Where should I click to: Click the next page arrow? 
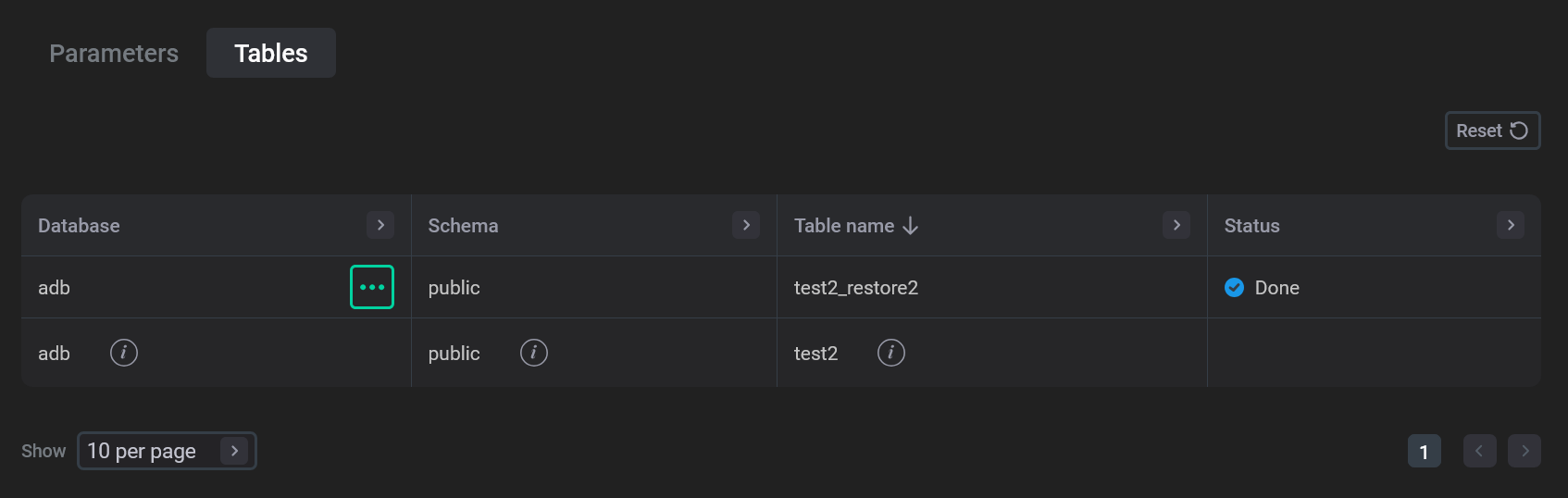click(x=1524, y=452)
